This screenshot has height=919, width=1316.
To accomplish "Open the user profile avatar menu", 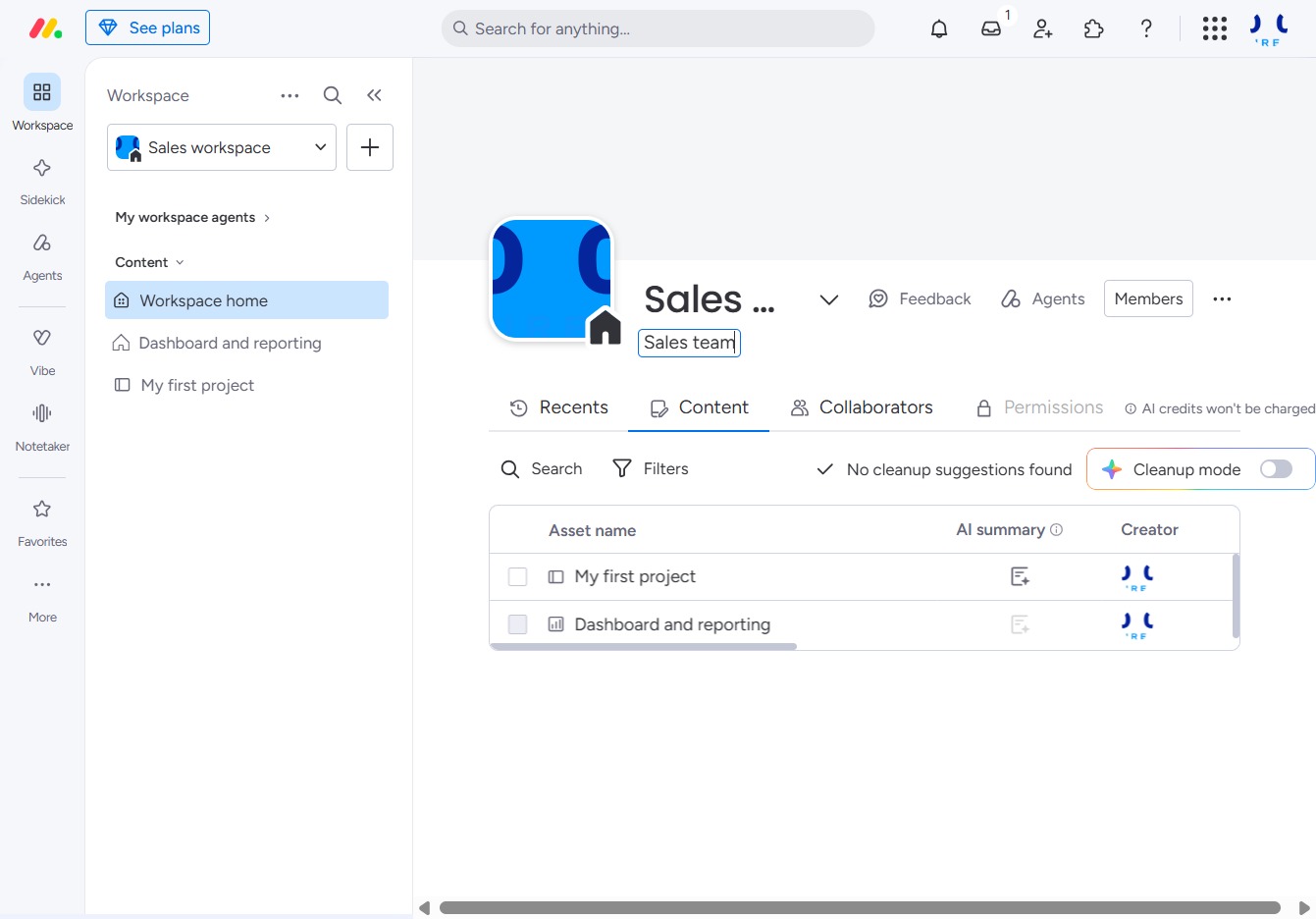I will click(x=1269, y=29).
